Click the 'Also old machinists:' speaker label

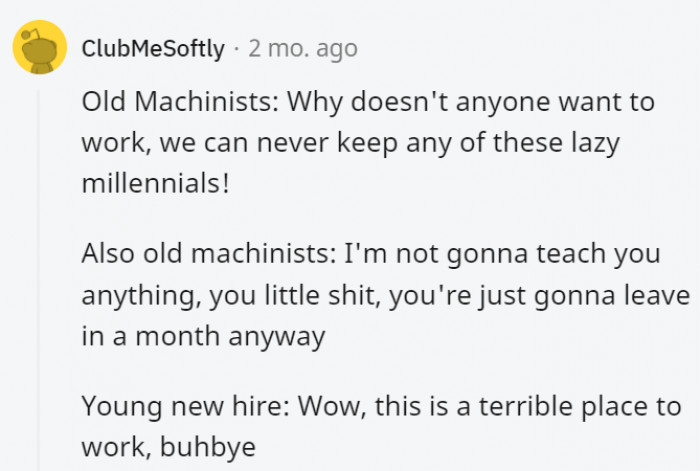pos(209,253)
